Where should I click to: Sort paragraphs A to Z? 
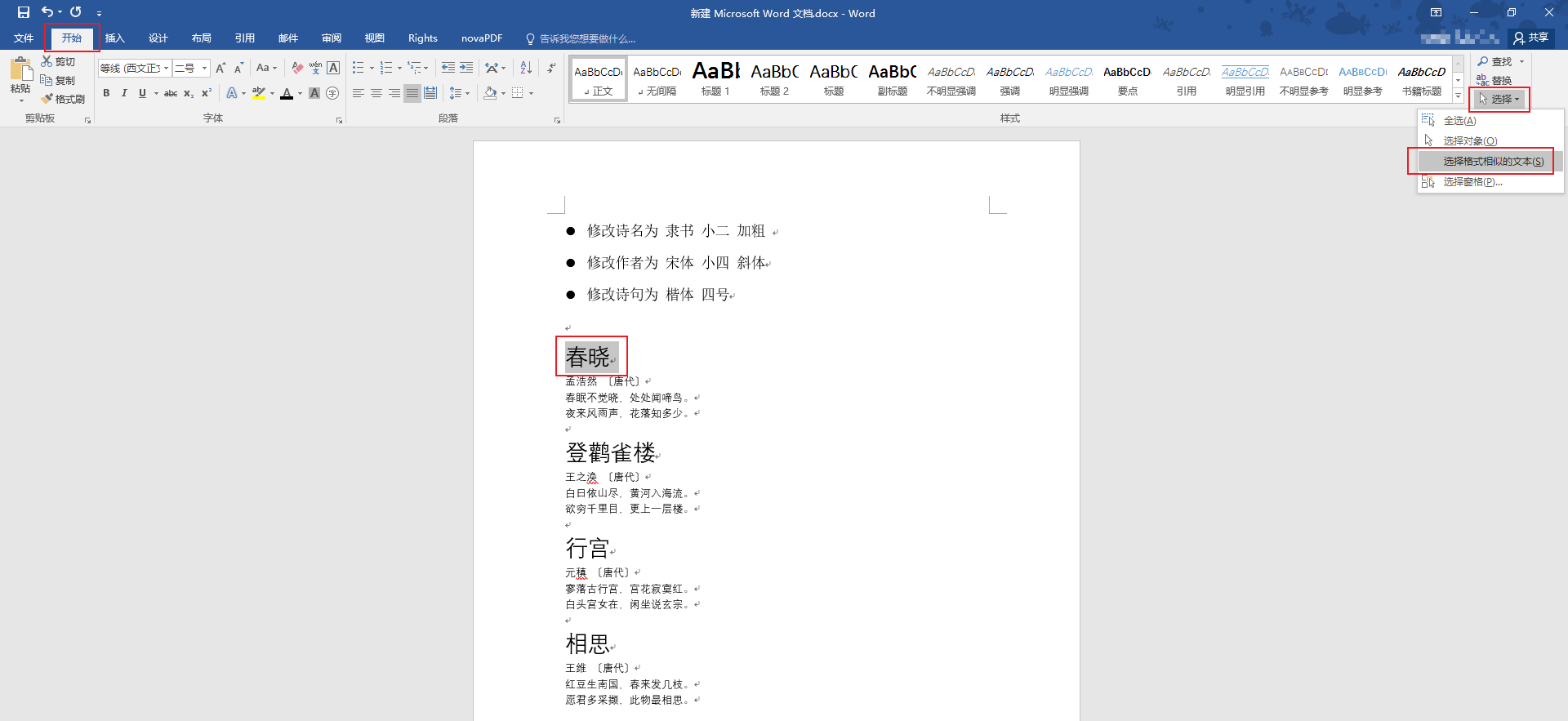(526, 68)
